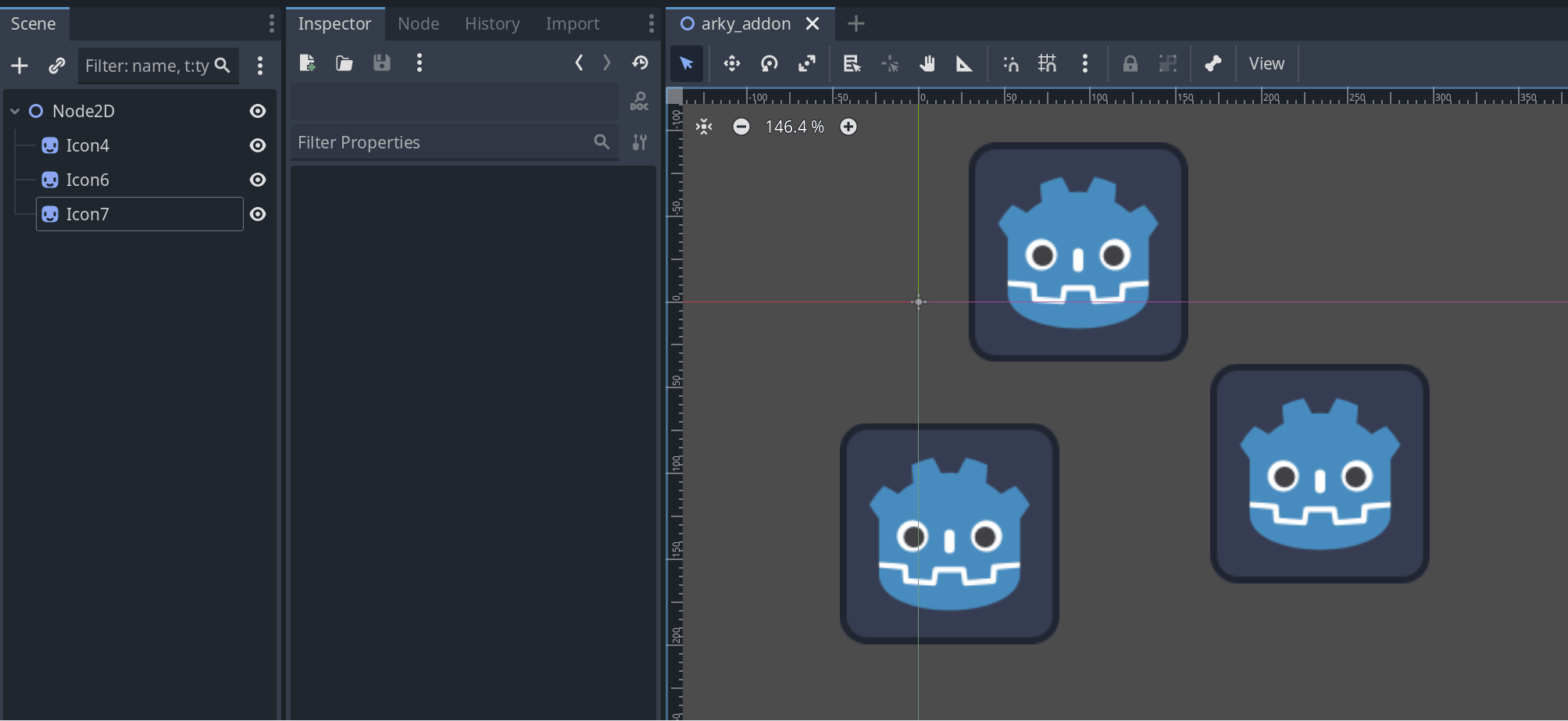Toggle Smart Snap

coord(1010,63)
